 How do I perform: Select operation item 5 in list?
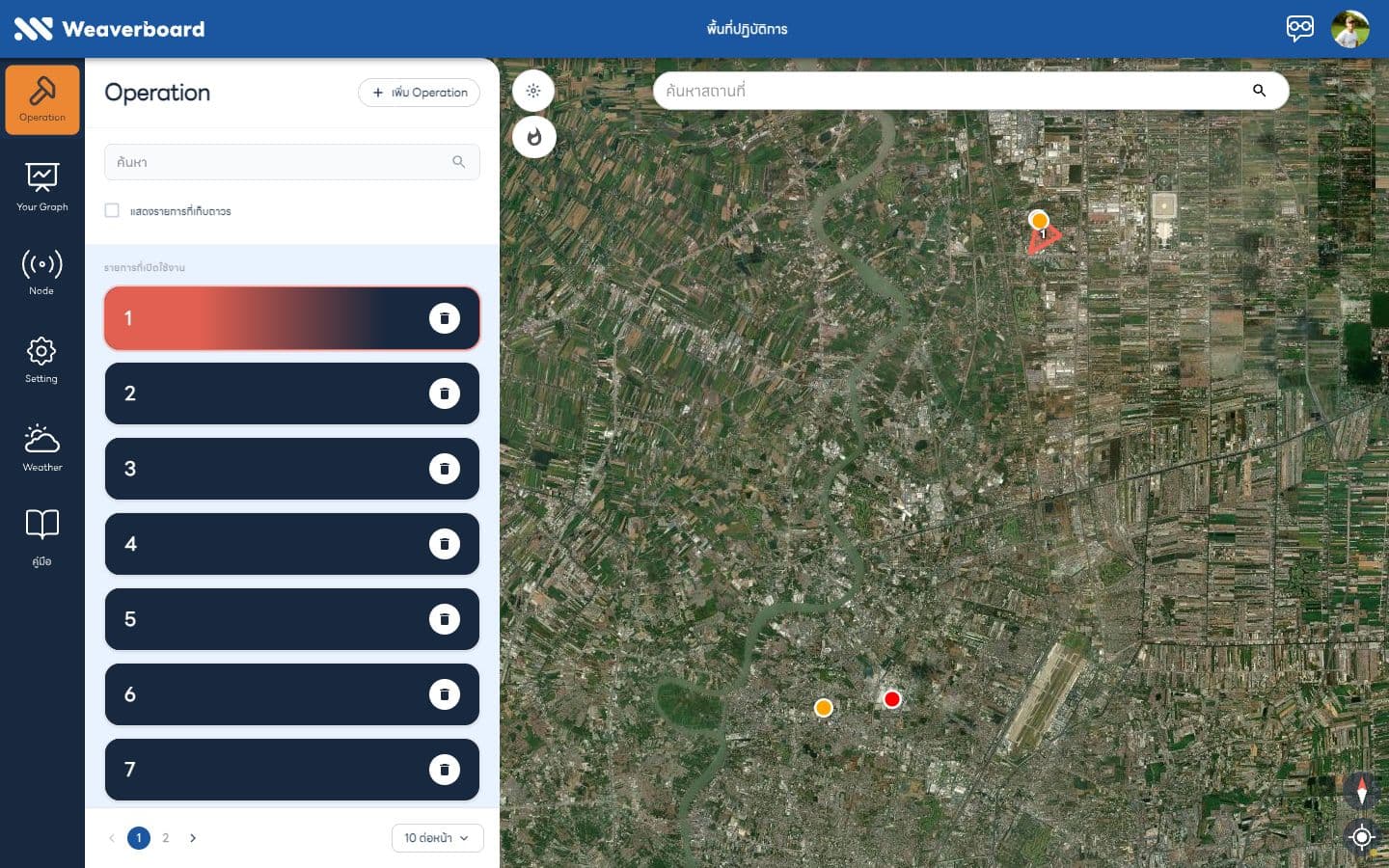click(292, 619)
